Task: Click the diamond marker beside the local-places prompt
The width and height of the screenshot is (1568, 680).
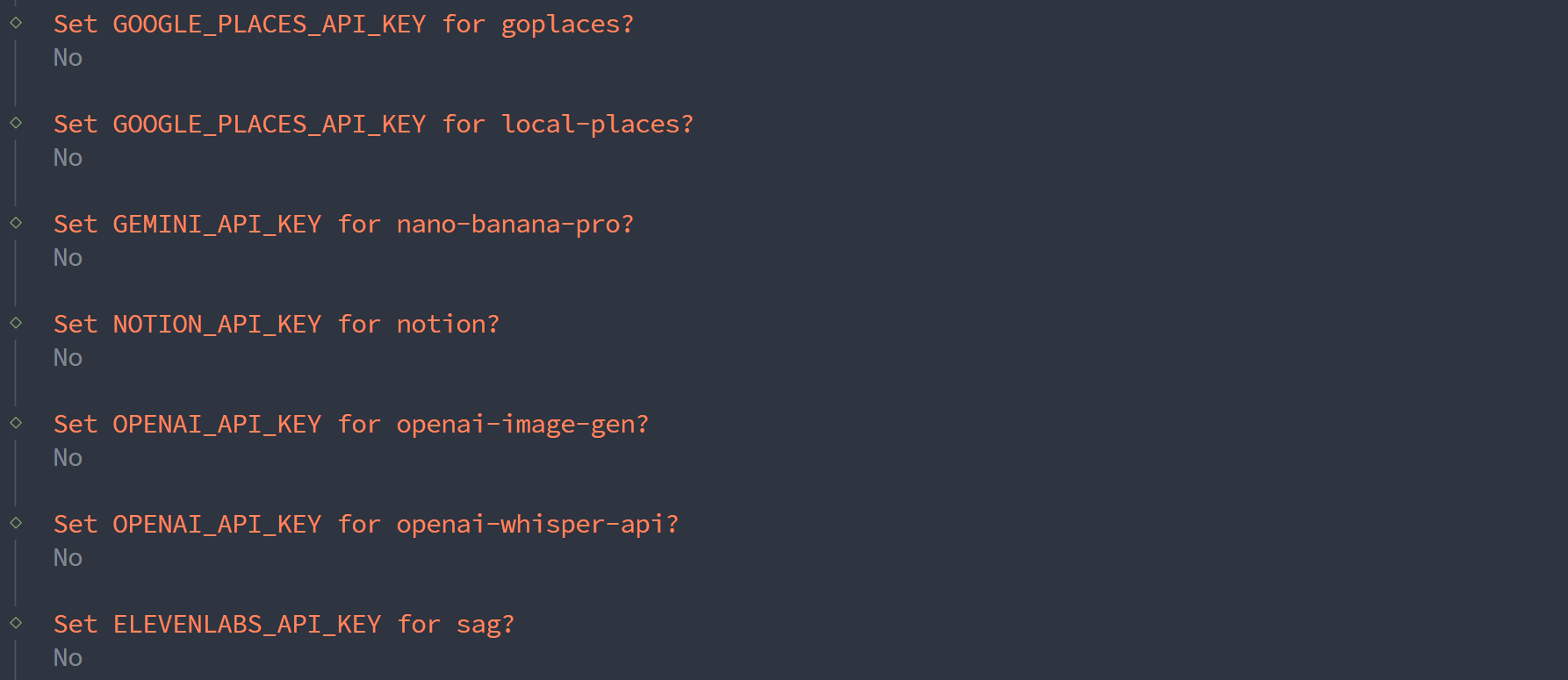Action: [16, 123]
